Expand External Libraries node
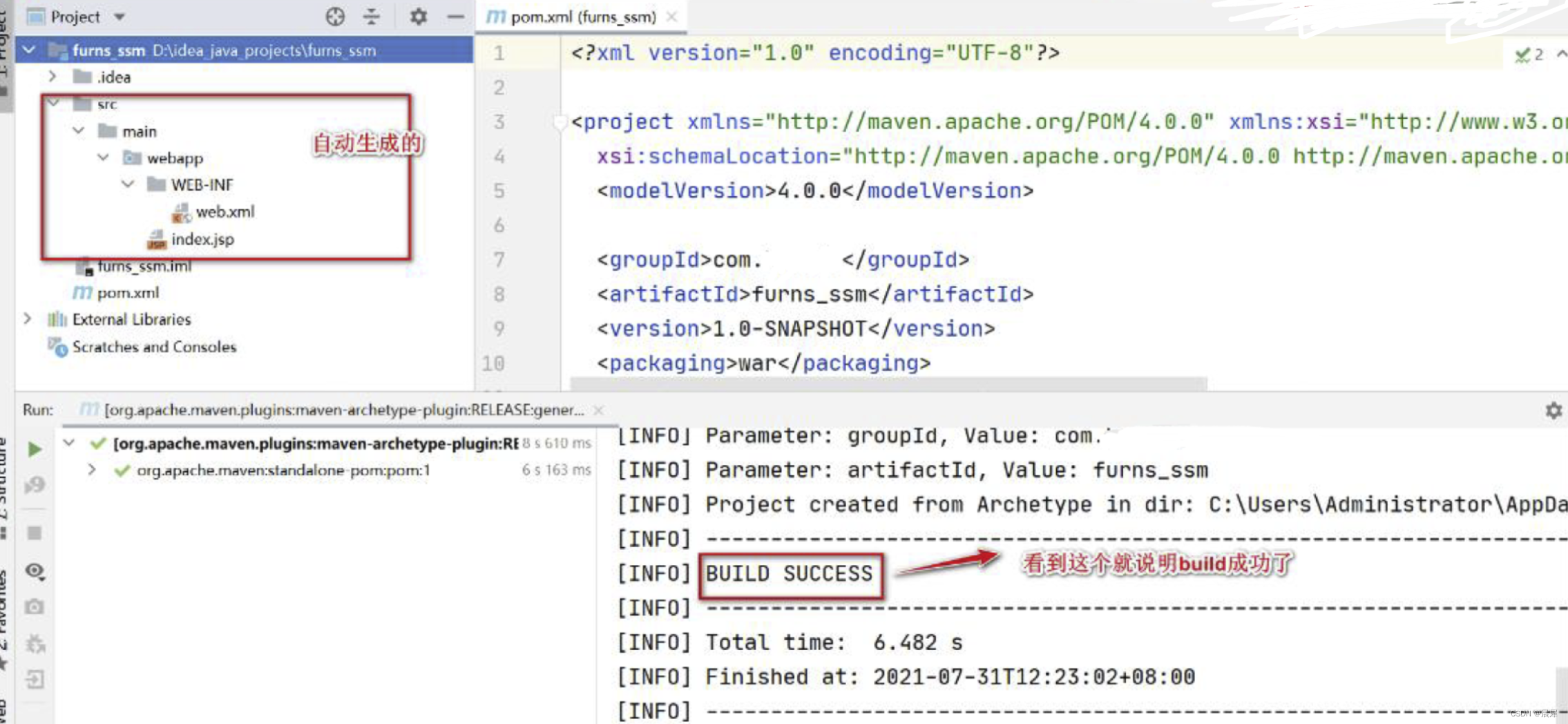 click(x=28, y=318)
